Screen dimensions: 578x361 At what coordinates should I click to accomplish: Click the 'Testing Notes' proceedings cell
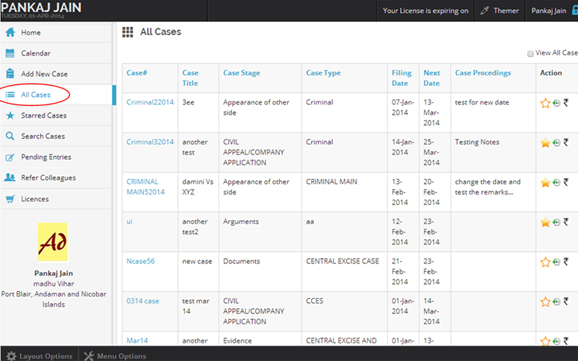click(477, 142)
